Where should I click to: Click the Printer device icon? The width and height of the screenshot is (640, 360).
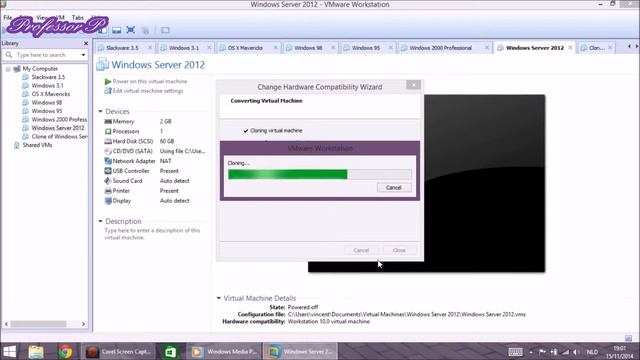(x=108, y=191)
